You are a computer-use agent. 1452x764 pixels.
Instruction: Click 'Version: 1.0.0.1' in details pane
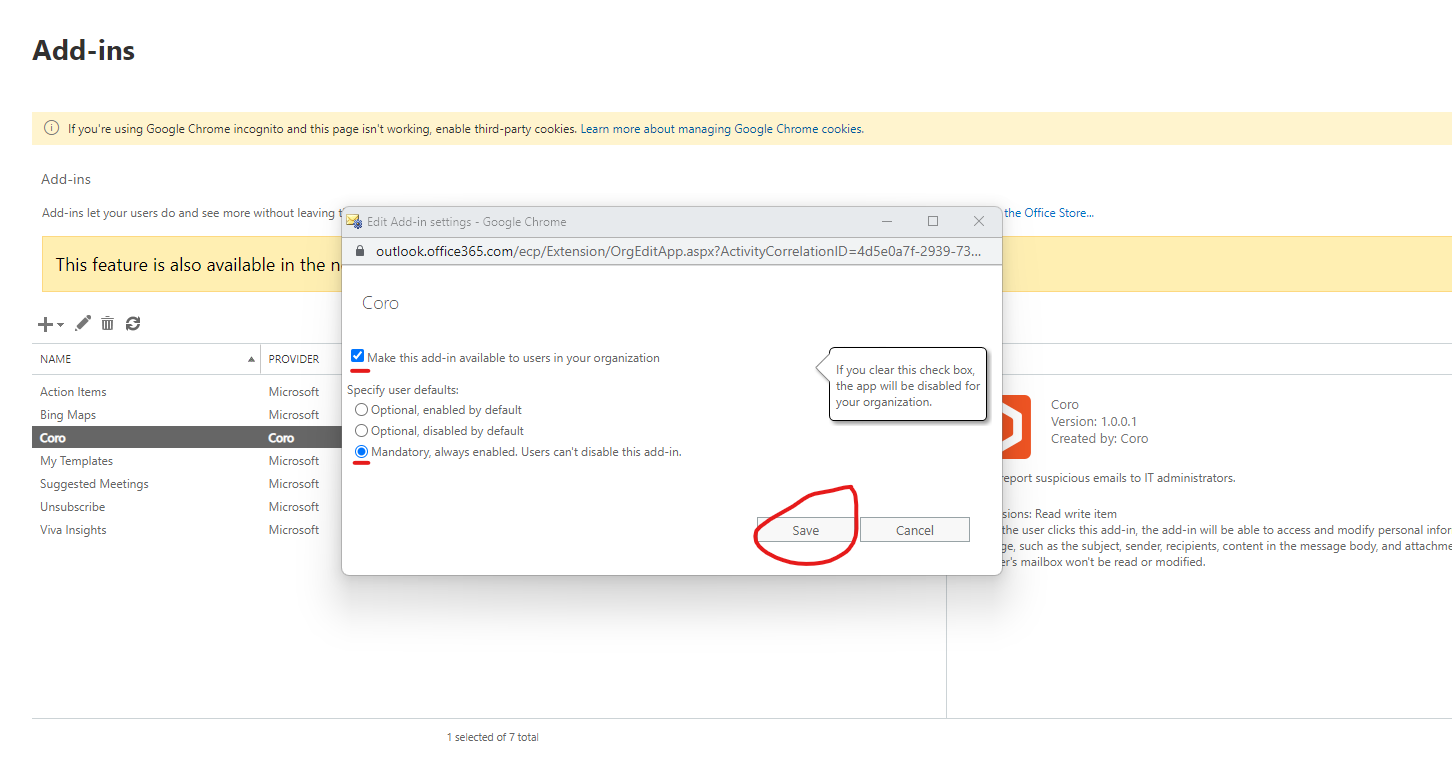(x=1094, y=422)
